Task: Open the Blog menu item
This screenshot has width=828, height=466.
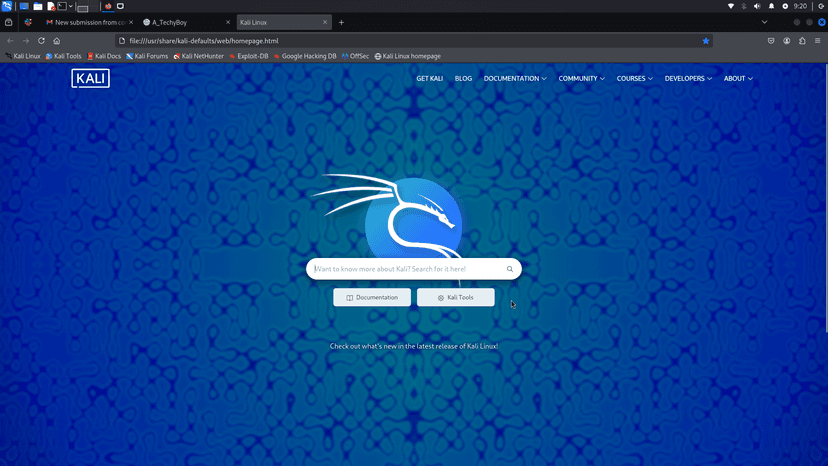Action: [463, 78]
